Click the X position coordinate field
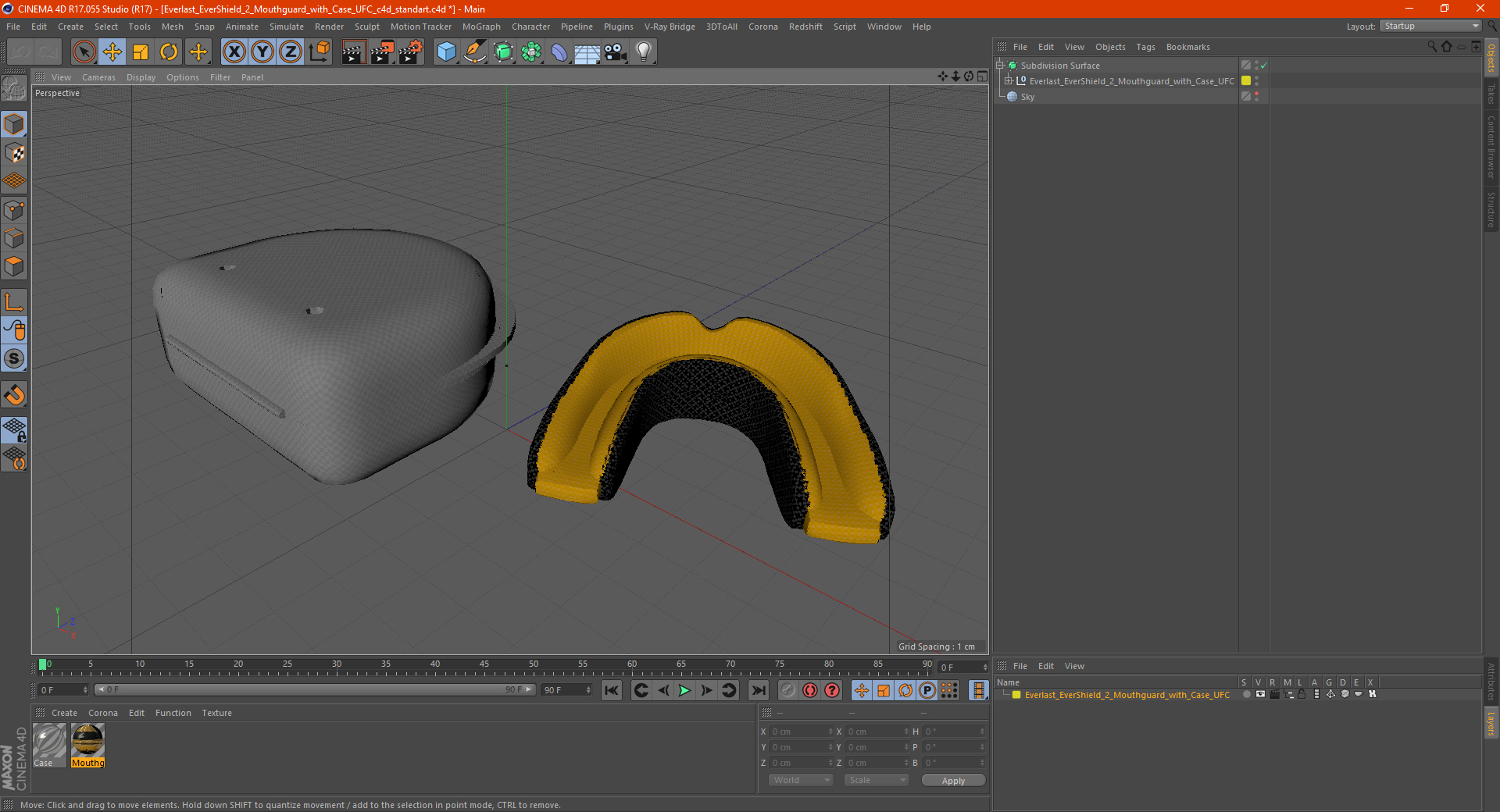Screen dimensions: 1500x812 coord(802,732)
